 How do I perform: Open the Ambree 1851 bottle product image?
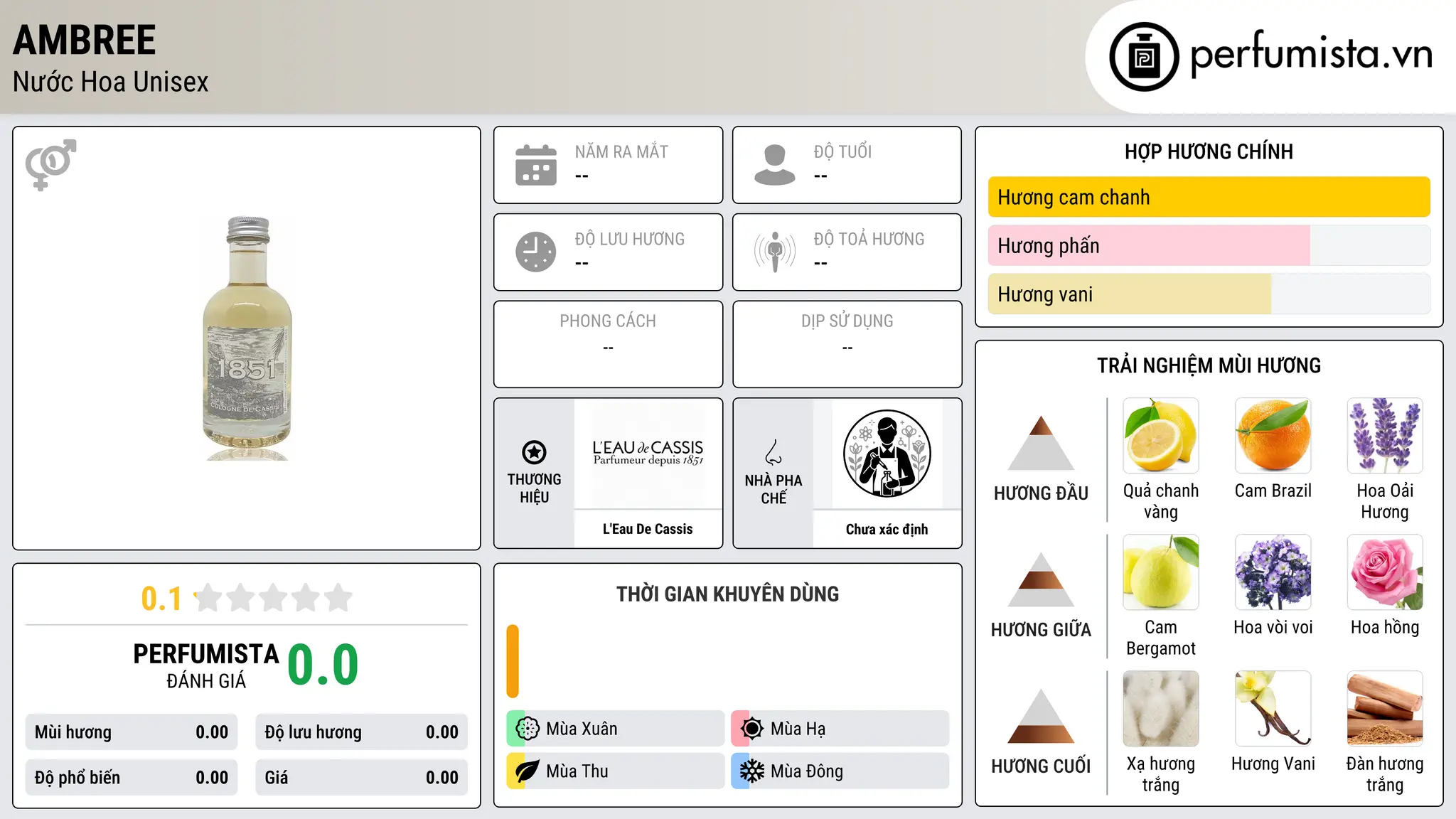[247, 338]
